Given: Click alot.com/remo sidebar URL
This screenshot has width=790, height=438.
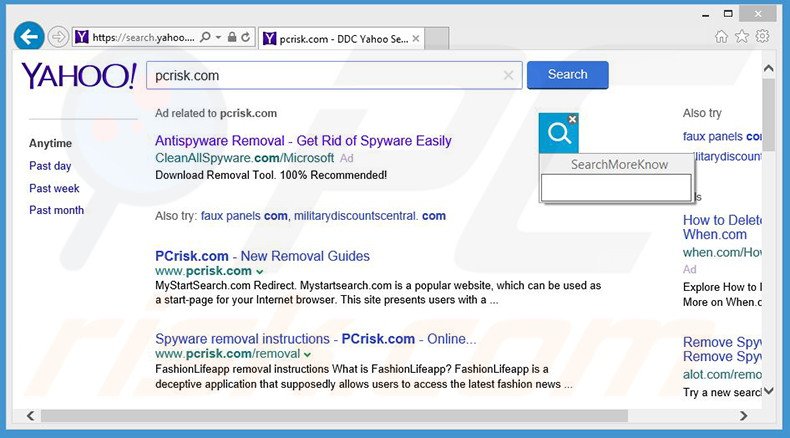Looking at the screenshot, I should (722, 374).
